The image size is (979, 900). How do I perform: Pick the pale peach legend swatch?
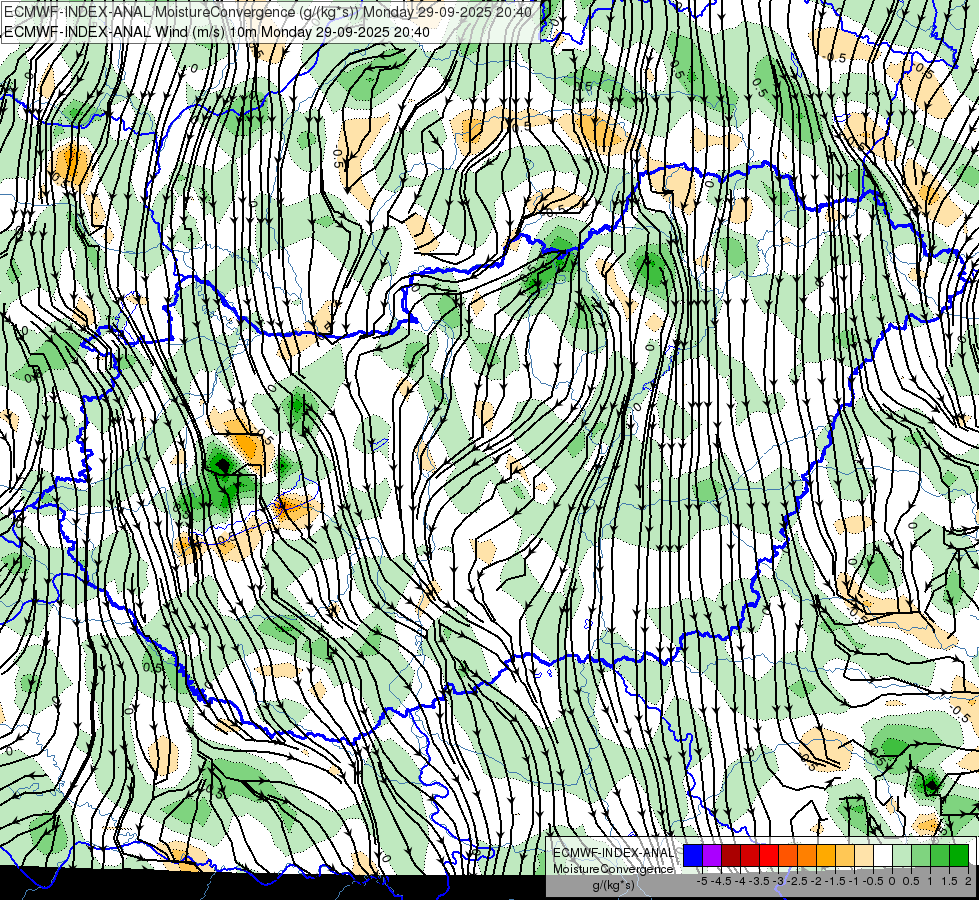pyautogui.click(x=864, y=855)
